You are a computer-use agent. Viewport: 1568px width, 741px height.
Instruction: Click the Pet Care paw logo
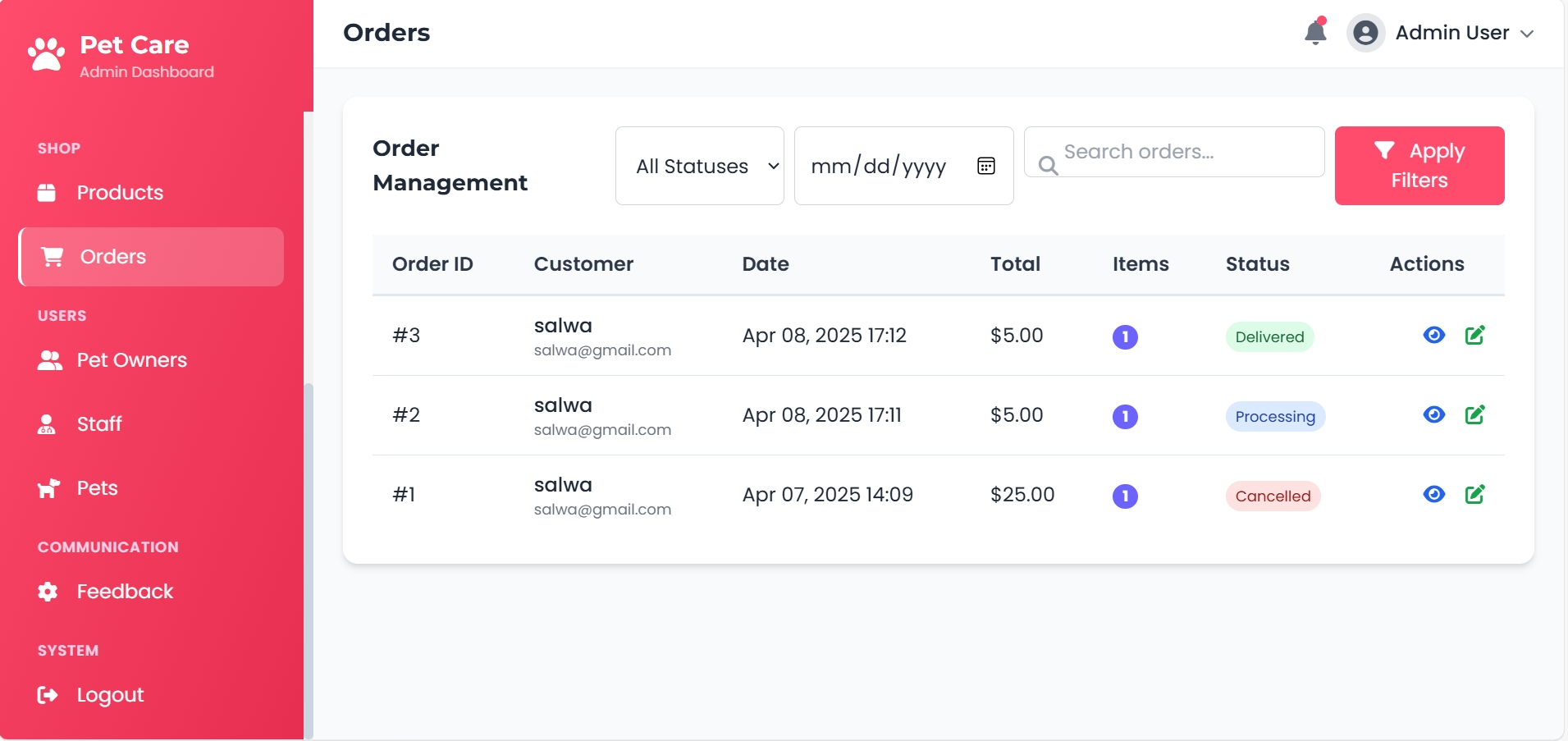(x=47, y=55)
